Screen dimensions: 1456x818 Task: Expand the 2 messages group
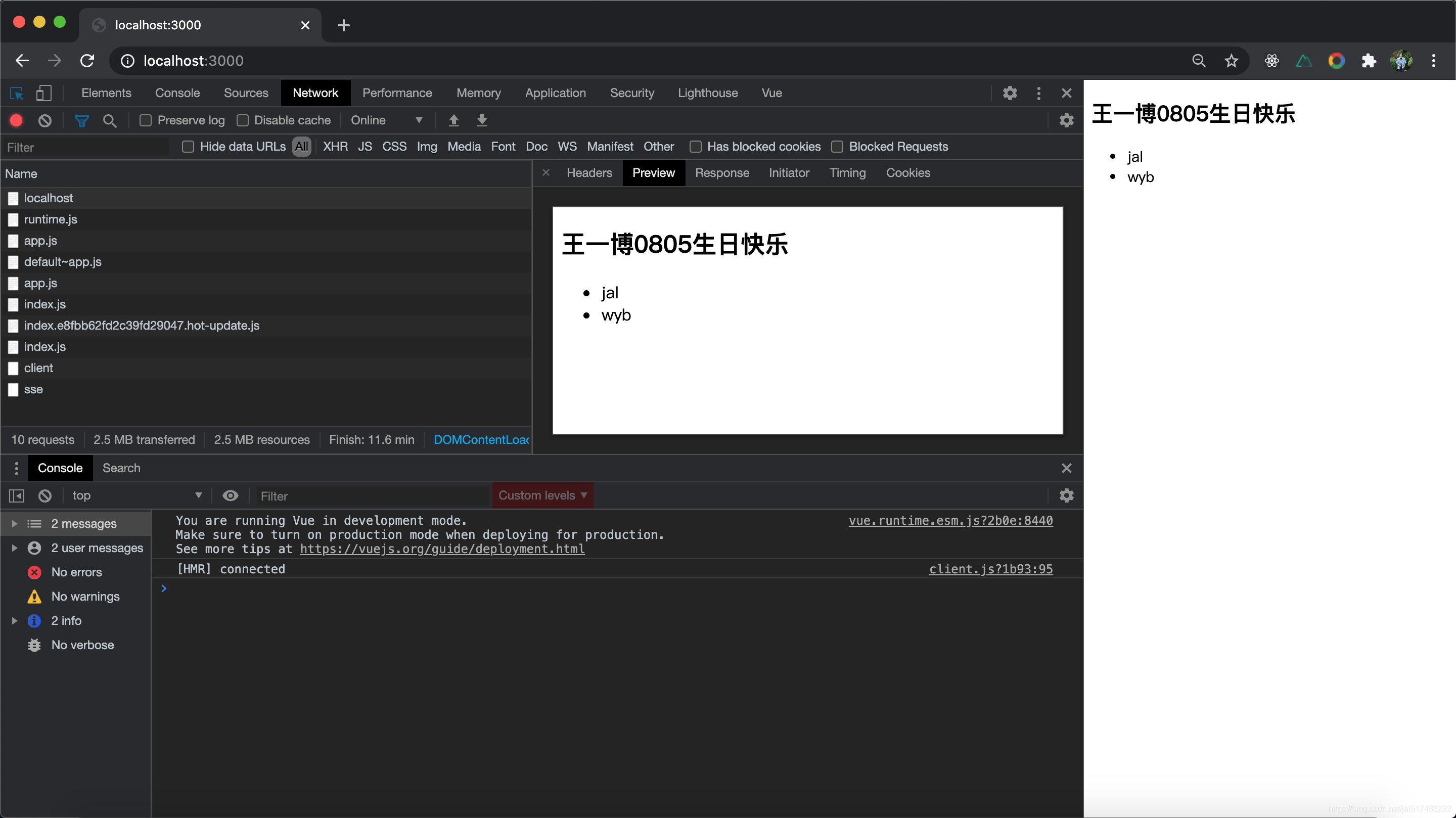[x=15, y=523]
